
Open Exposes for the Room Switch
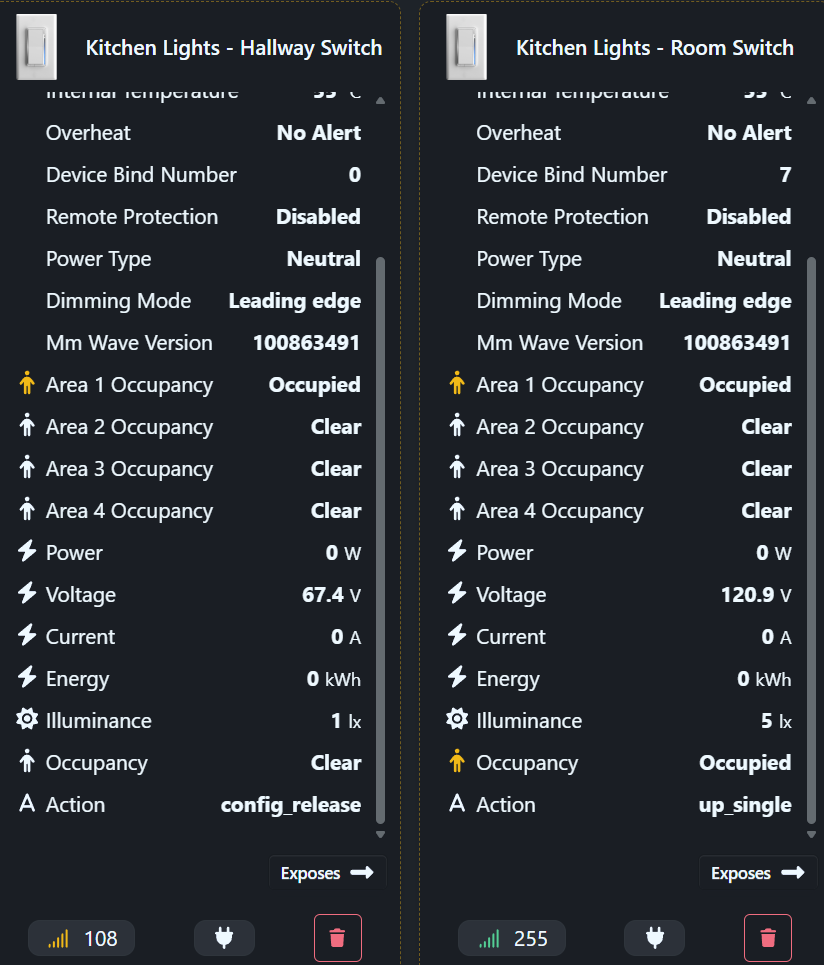pos(757,873)
